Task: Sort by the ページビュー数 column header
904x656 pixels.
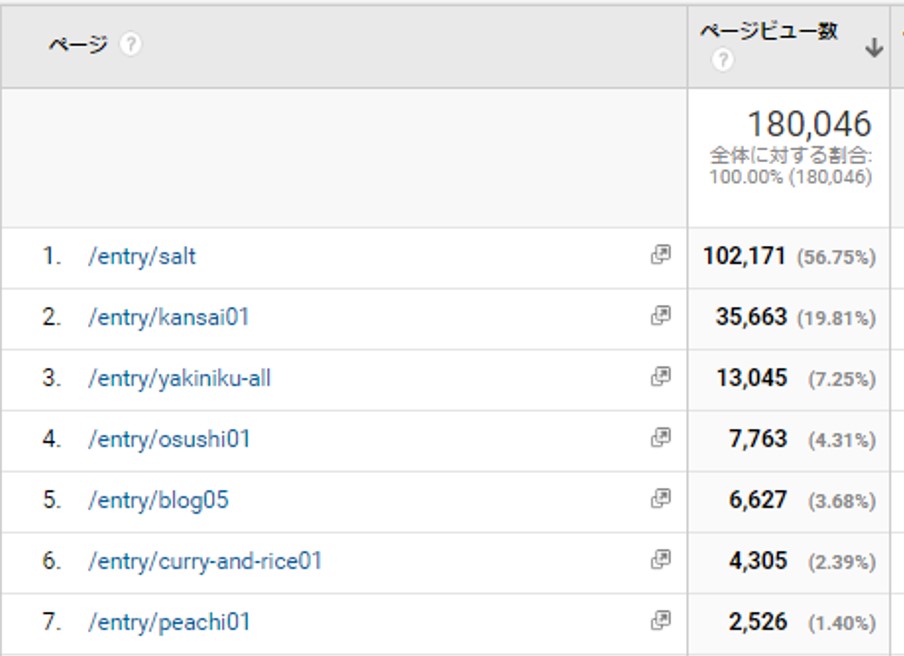Action: [769, 31]
